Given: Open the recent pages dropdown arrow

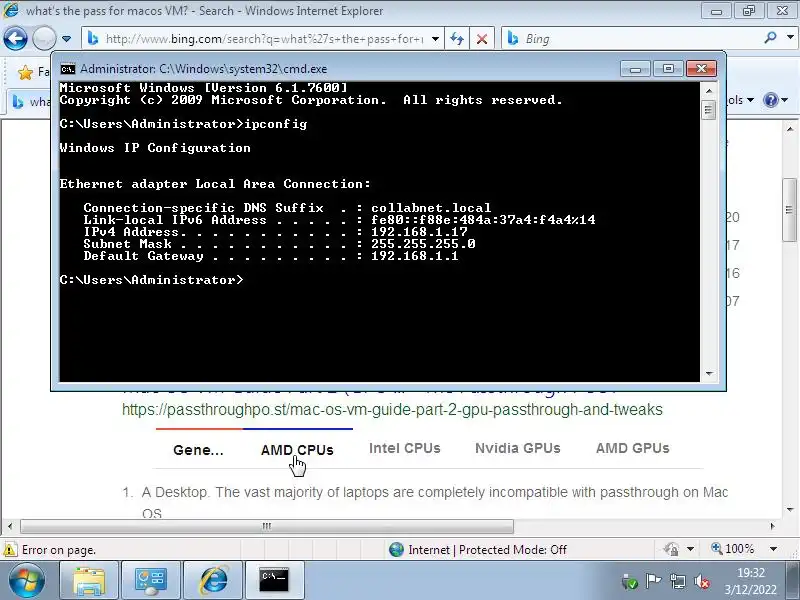Looking at the screenshot, I should tap(66, 39).
